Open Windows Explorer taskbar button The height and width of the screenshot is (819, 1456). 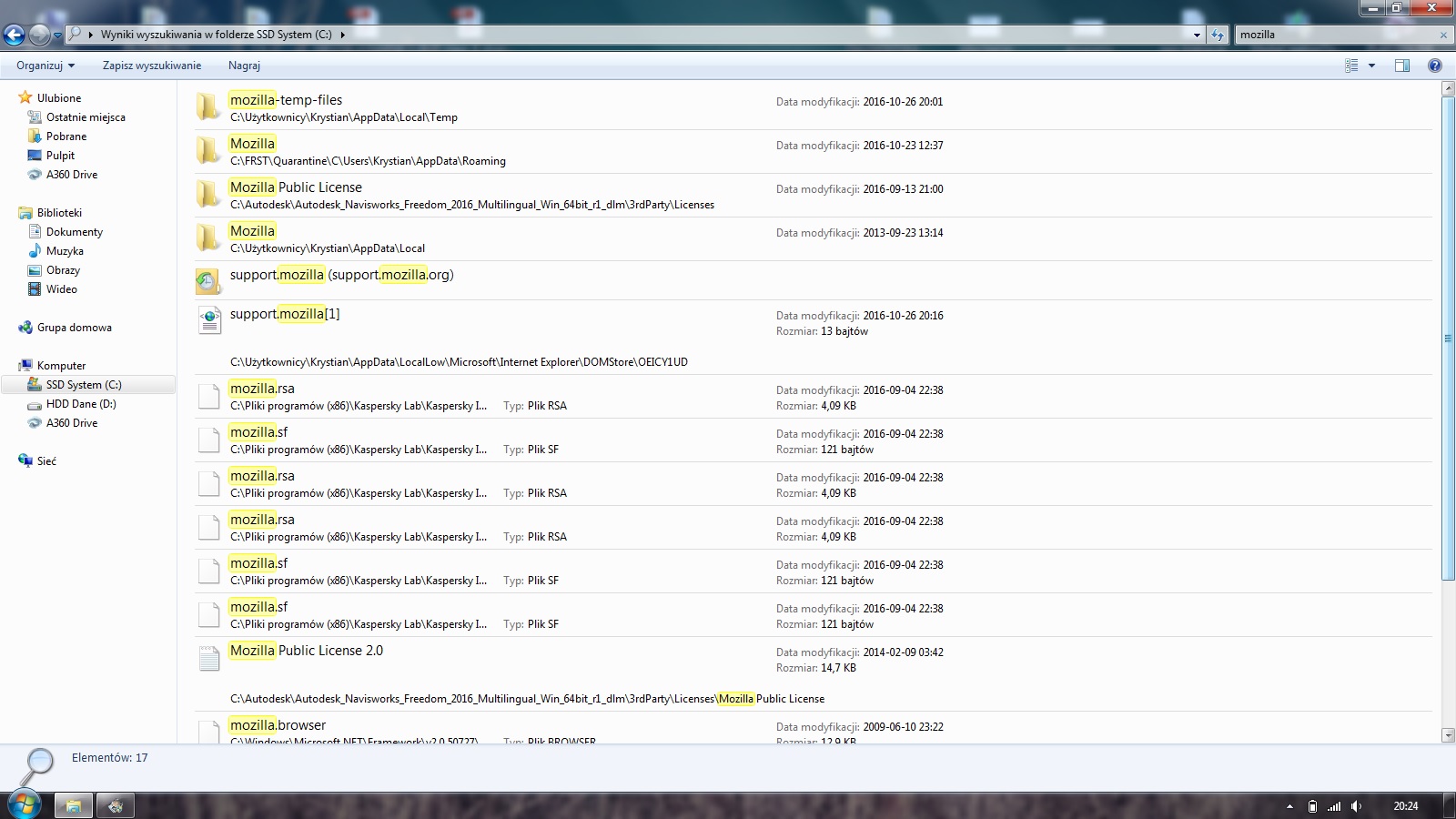click(73, 805)
